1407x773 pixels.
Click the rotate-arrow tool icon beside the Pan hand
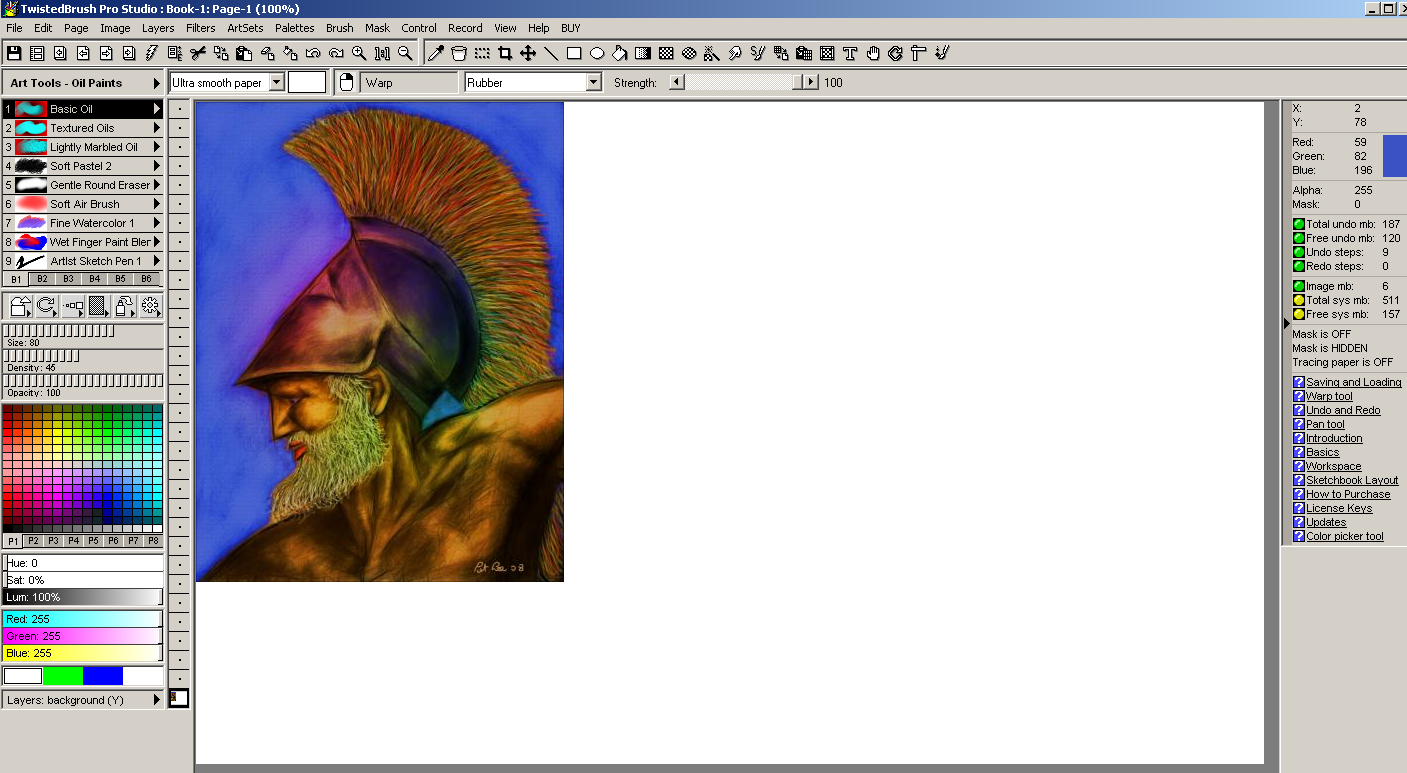click(896, 53)
